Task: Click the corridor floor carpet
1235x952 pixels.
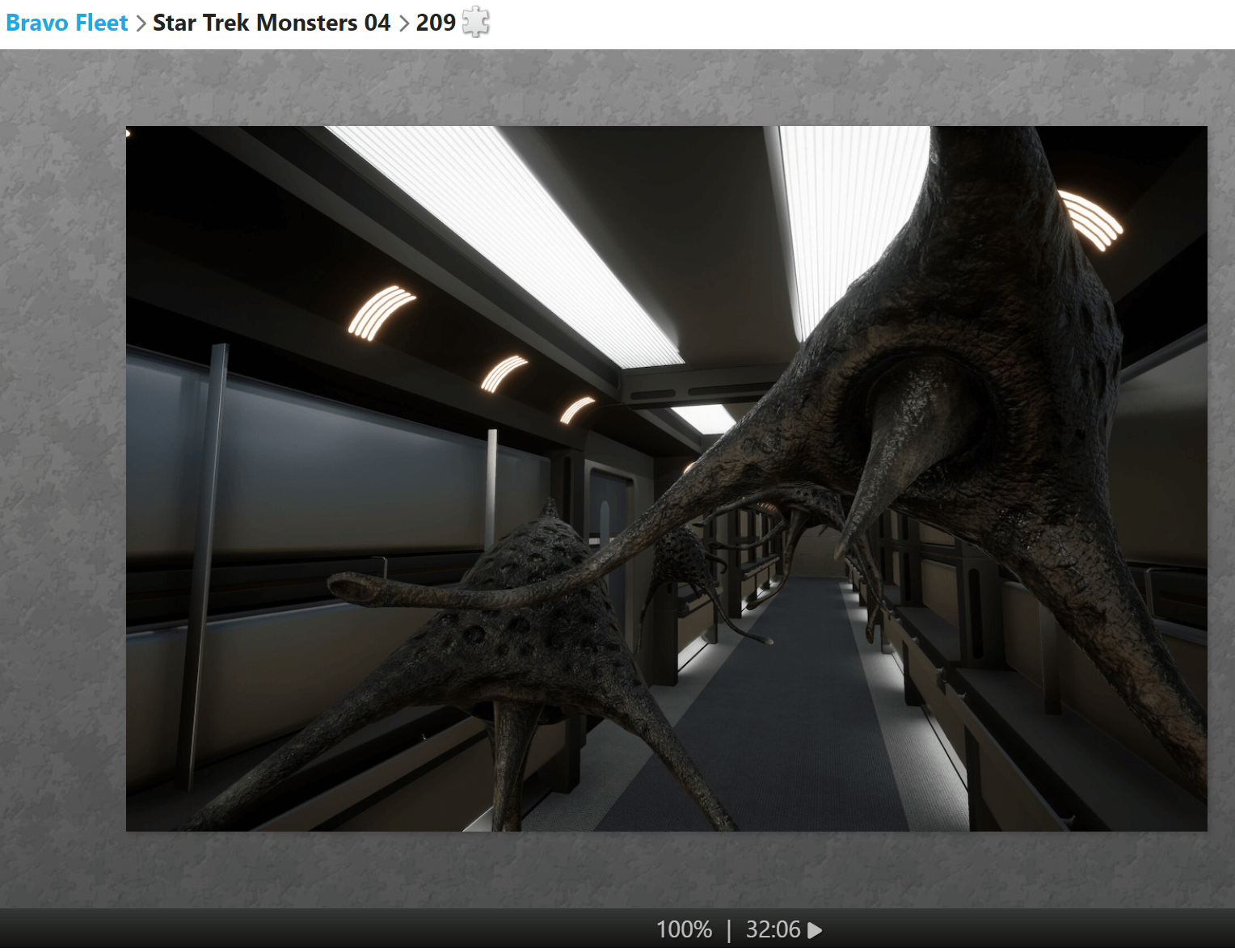Action: tap(776, 727)
